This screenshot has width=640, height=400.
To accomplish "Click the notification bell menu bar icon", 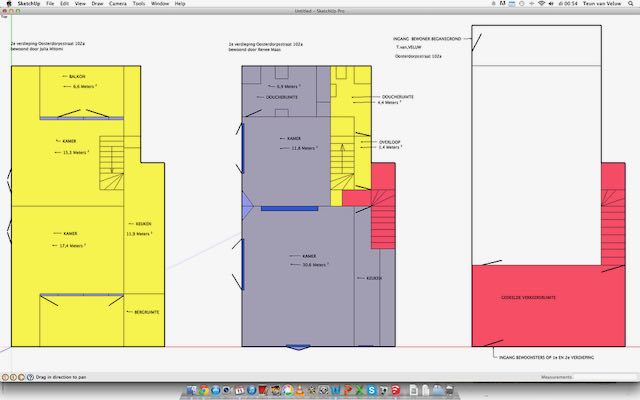I will click(x=493, y=4).
